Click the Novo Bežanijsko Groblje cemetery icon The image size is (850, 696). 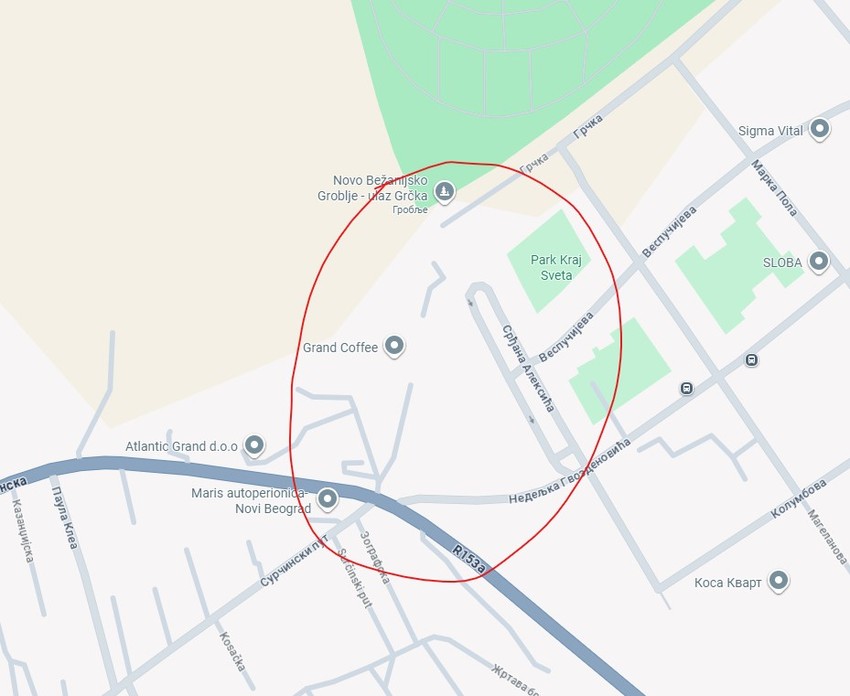tap(445, 191)
